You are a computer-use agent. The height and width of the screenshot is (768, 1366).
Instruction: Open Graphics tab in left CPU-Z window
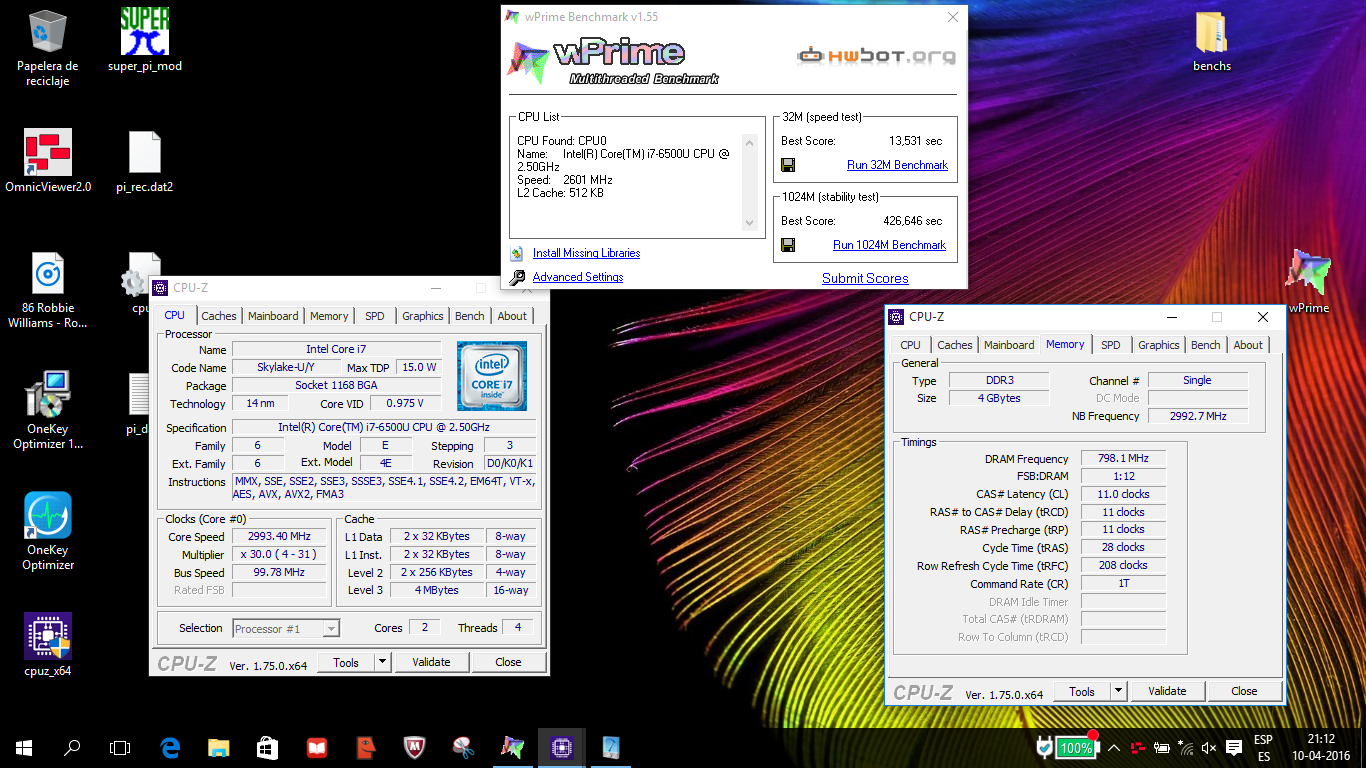[x=423, y=316]
